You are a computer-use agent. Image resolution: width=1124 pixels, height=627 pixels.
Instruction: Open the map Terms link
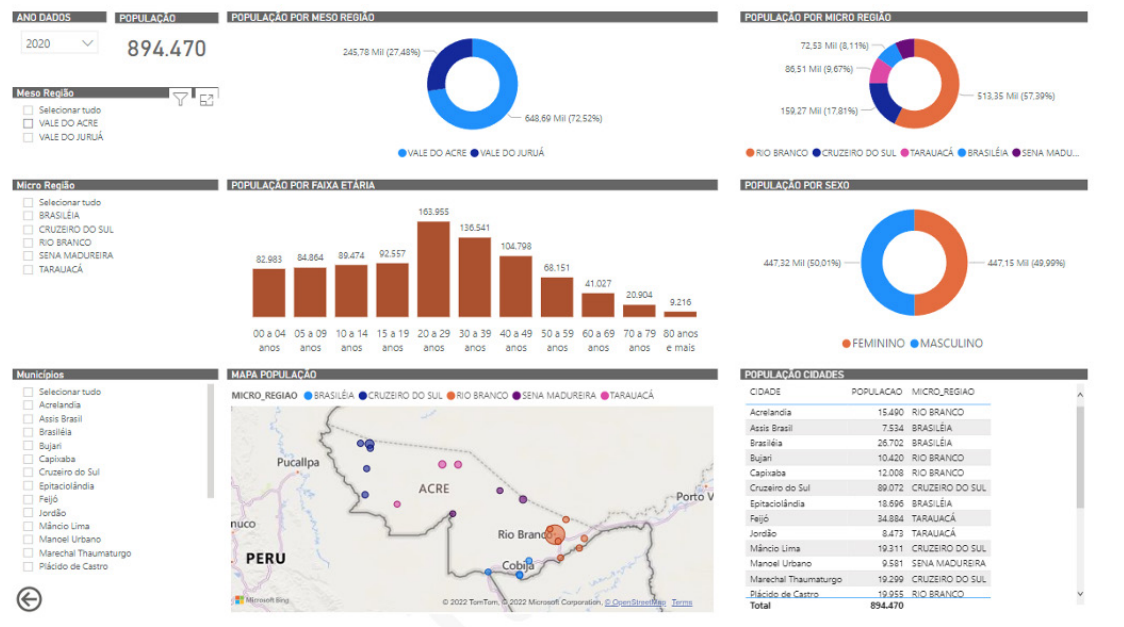681,602
